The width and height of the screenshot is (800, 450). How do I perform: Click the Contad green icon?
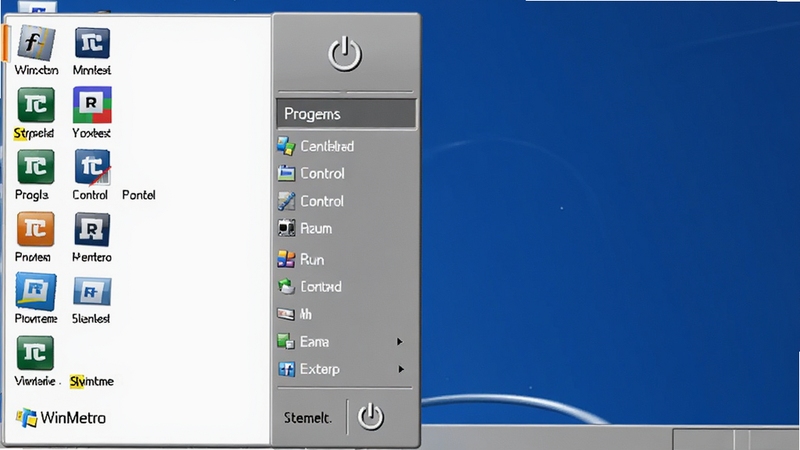click(x=286, y=287)
